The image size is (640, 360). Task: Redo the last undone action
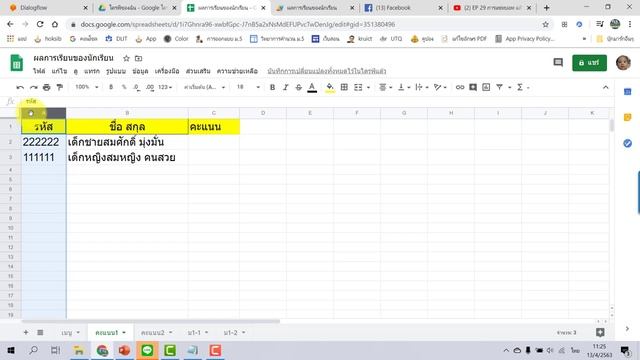point(33,87)
